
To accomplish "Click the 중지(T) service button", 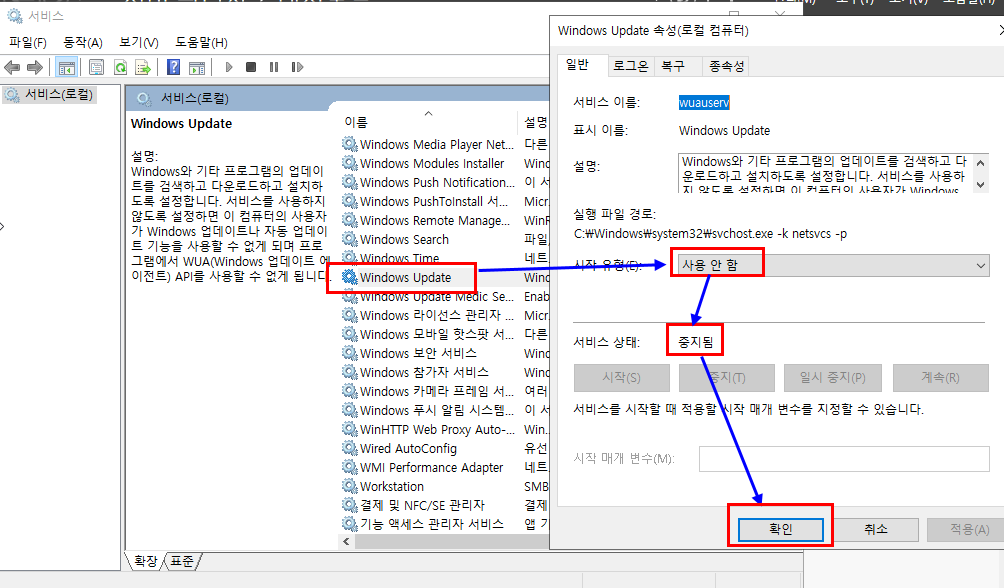I will tap(727, 378).
